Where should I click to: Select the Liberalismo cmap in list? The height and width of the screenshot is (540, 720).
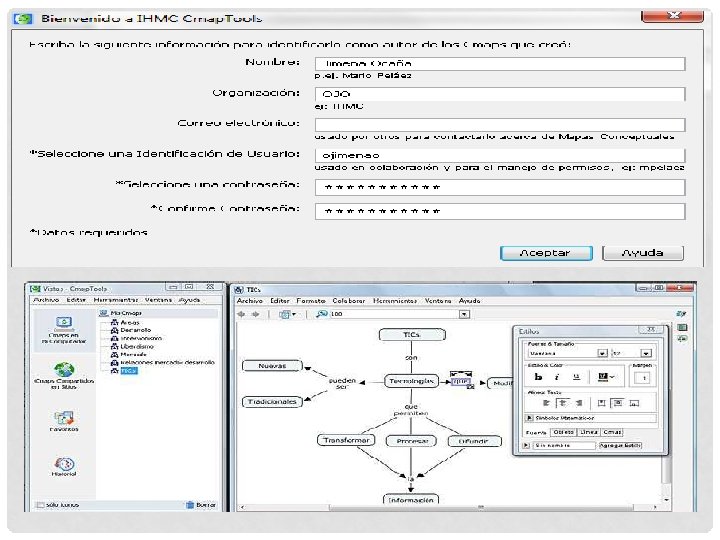coord(132,347)
